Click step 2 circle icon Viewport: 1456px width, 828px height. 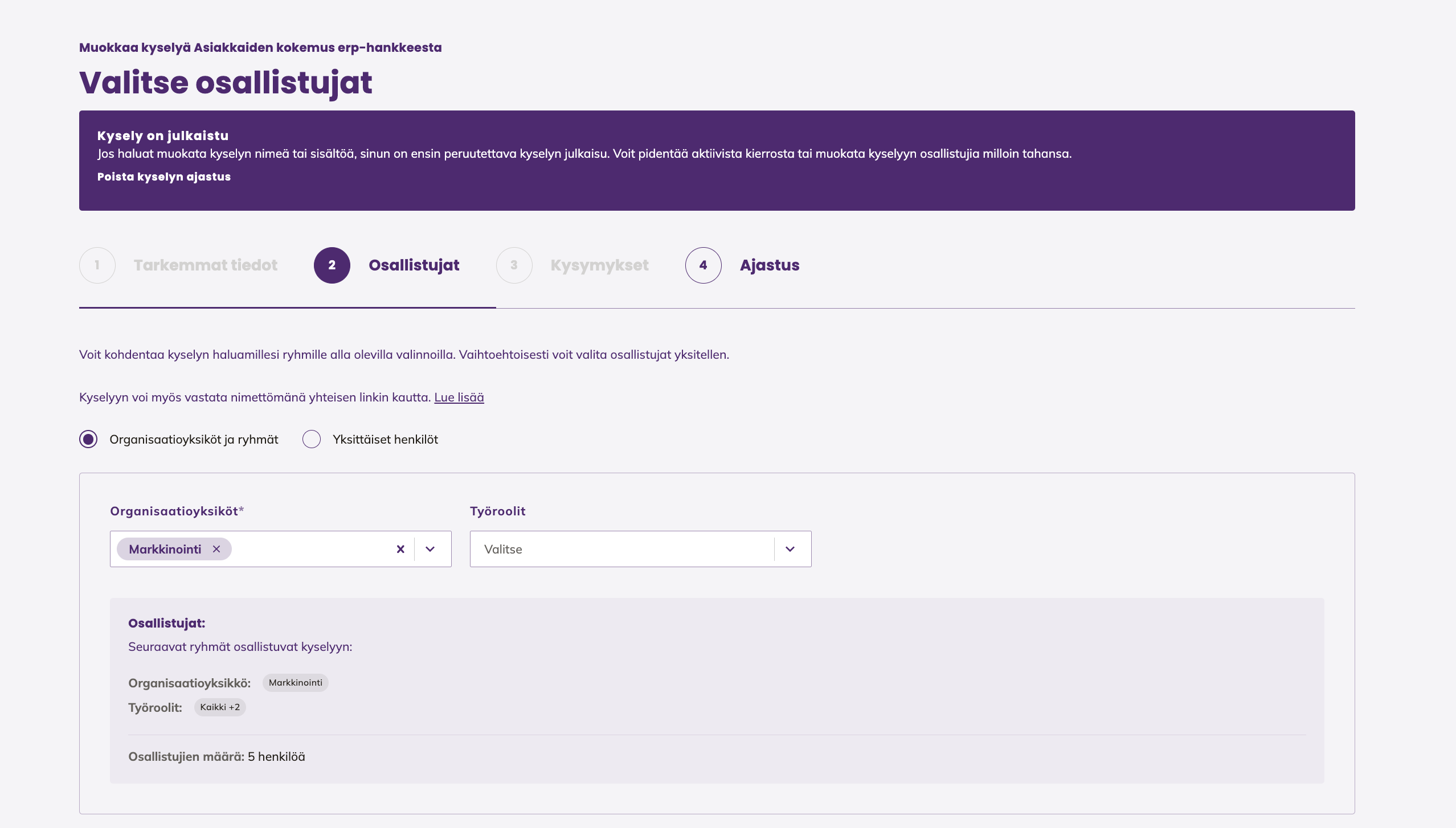coord(332,265)
